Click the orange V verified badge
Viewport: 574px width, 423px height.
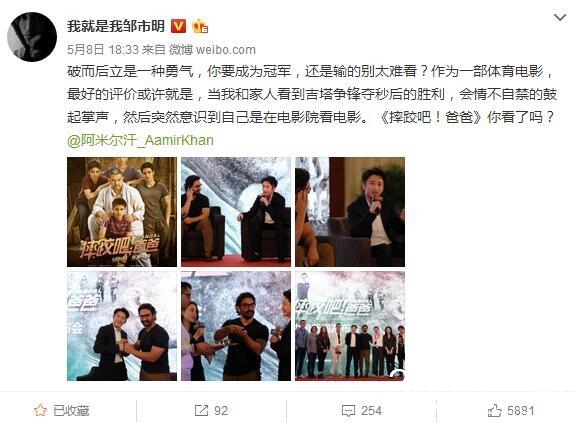[179, 26]
